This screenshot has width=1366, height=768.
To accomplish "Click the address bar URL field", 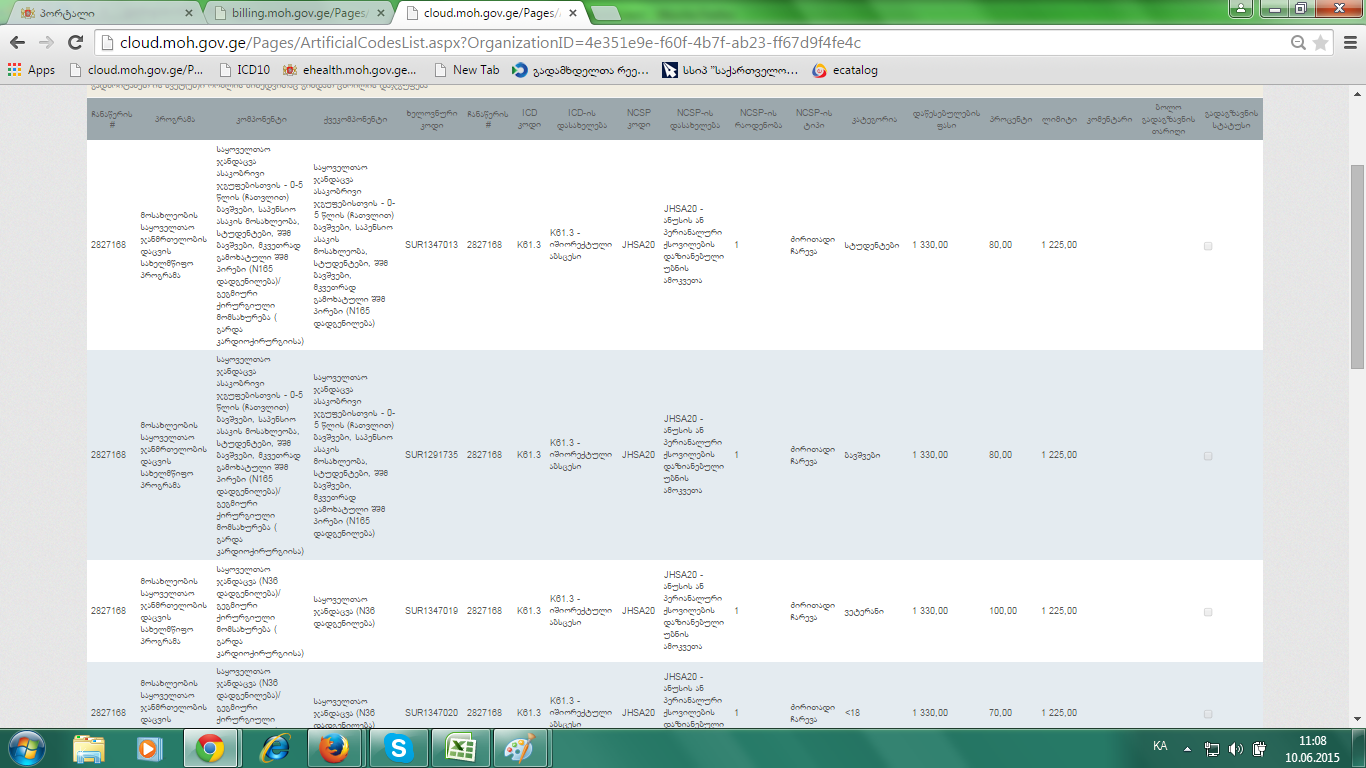I will pyautogui.click(x=690, y=43).
